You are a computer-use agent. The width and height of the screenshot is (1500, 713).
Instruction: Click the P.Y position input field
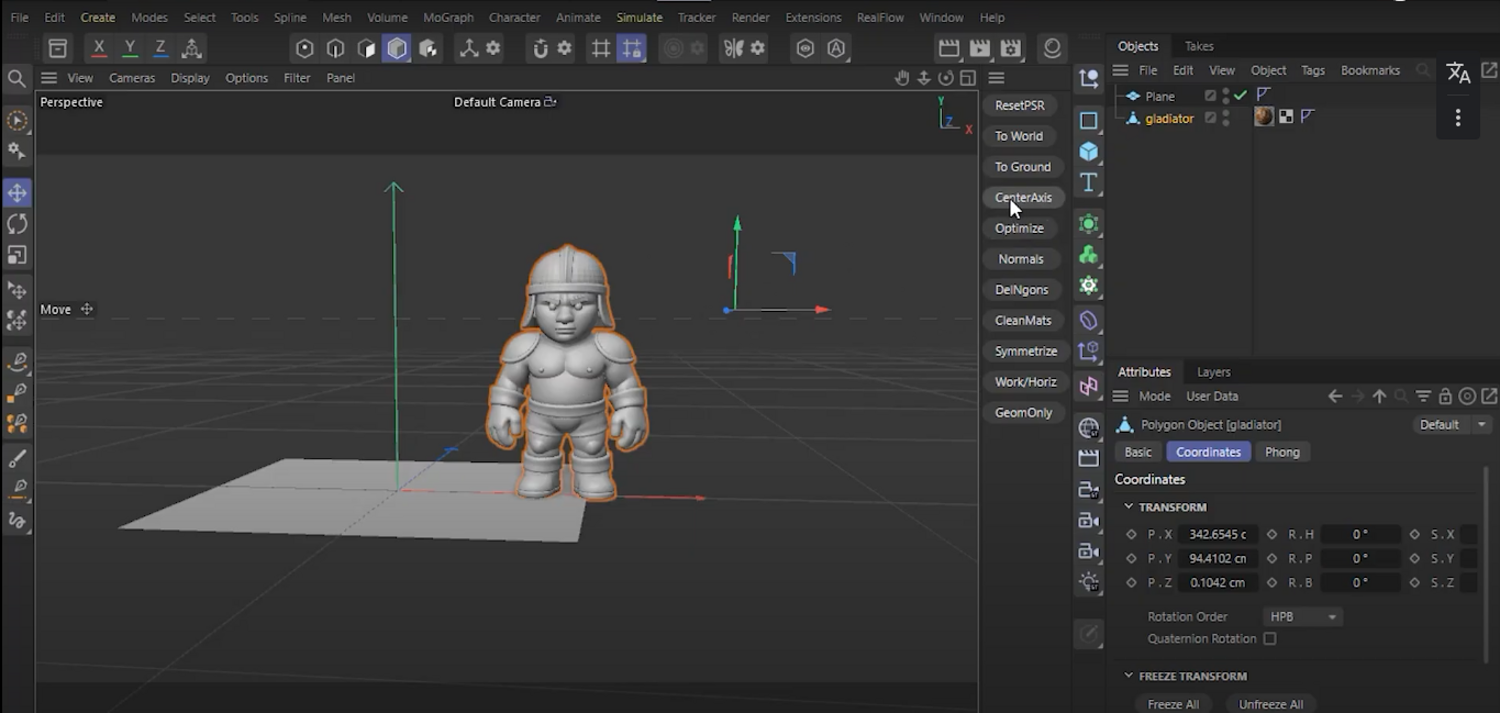[1217, 558]
